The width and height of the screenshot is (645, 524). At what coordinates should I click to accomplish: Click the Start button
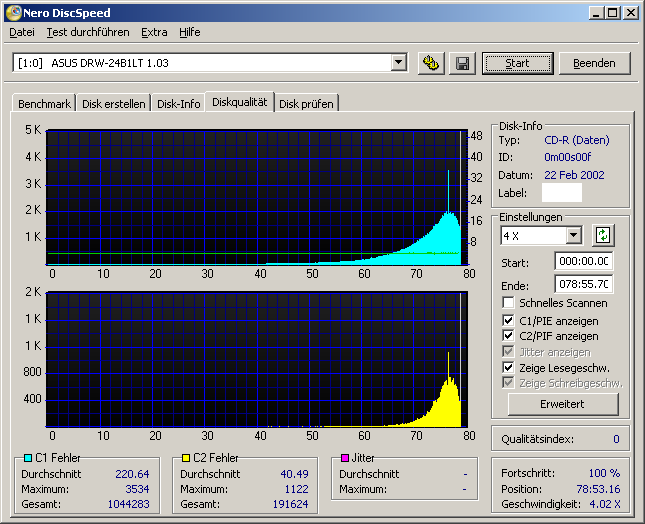[517, 63]
